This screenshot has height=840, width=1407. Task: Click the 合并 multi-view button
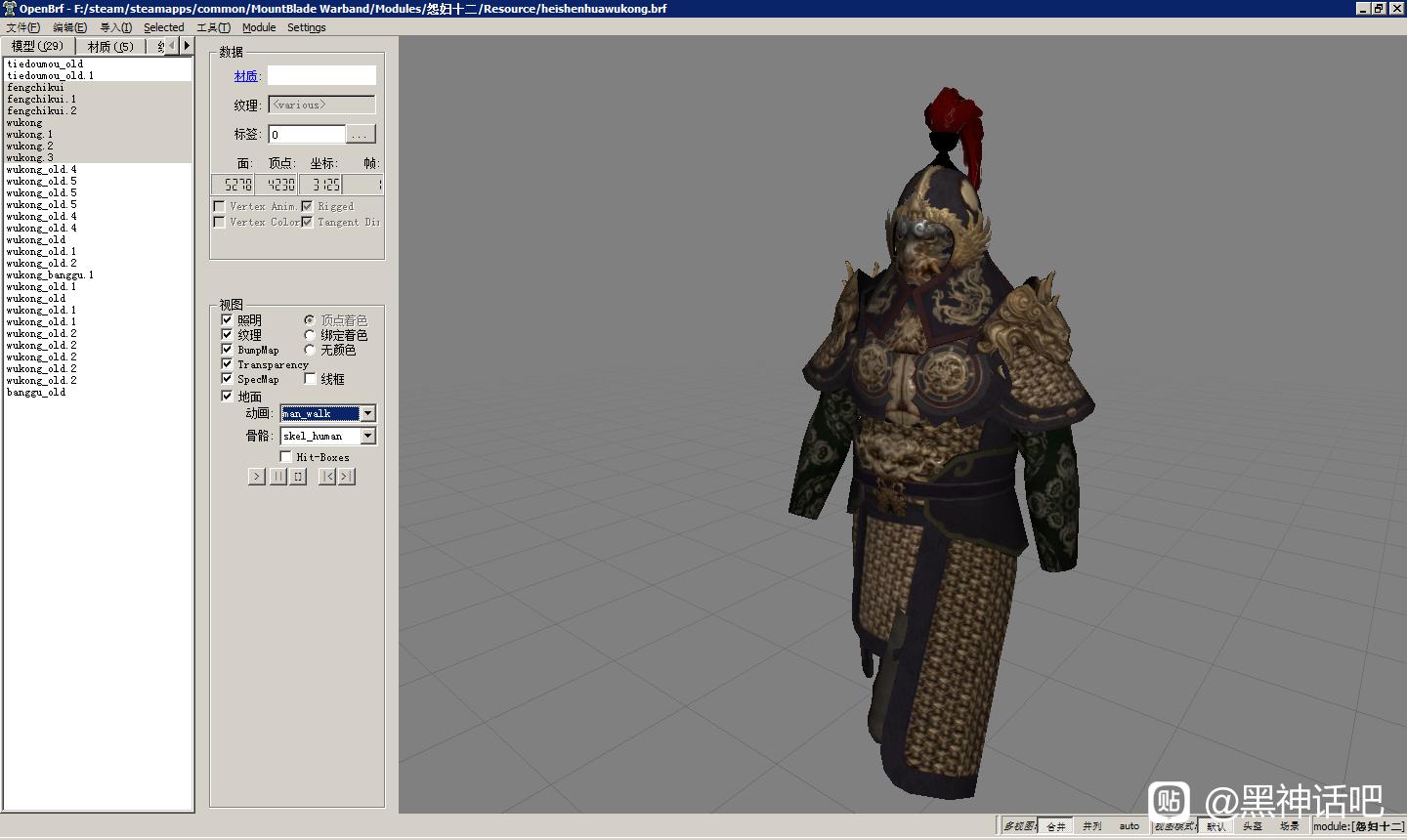(1055, 826)
